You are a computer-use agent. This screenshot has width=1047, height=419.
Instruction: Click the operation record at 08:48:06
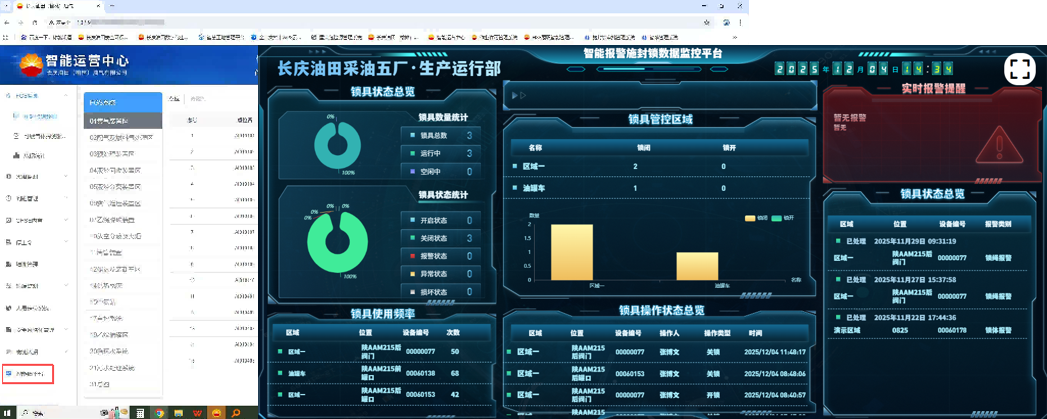click(x=658, y=374)
